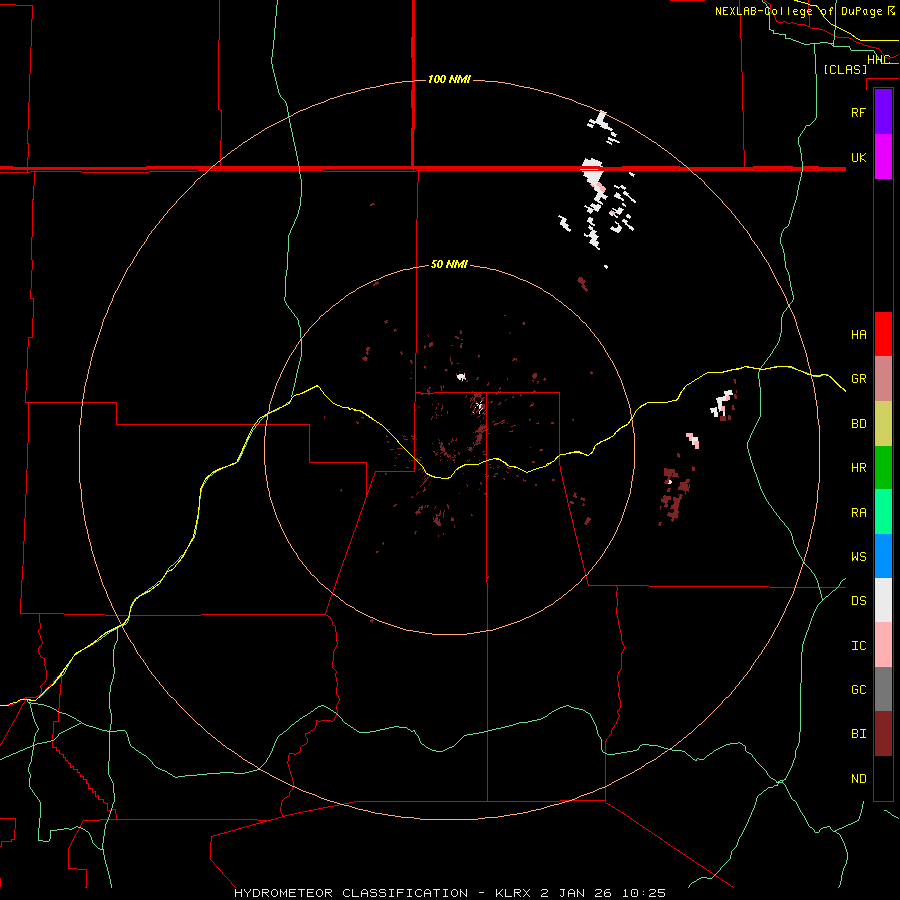The width and height of the screenshot is (900, 900).
Task: Click the DS legend label
Action: (x=858, y=601)
